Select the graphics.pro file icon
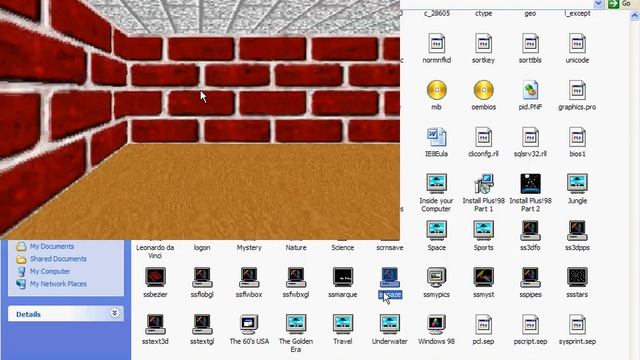This screenshot has height=360, width=640. click(577, 90)
